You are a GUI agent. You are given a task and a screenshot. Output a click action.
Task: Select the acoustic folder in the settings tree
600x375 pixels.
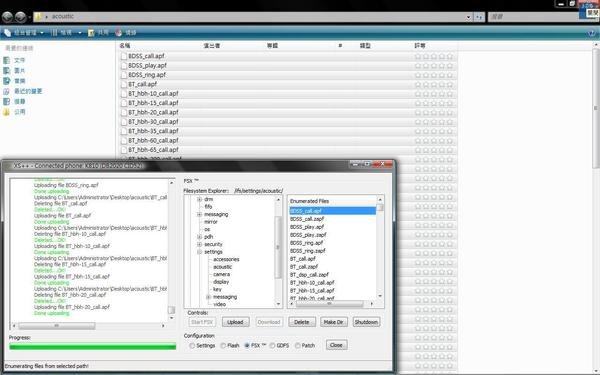222,267
